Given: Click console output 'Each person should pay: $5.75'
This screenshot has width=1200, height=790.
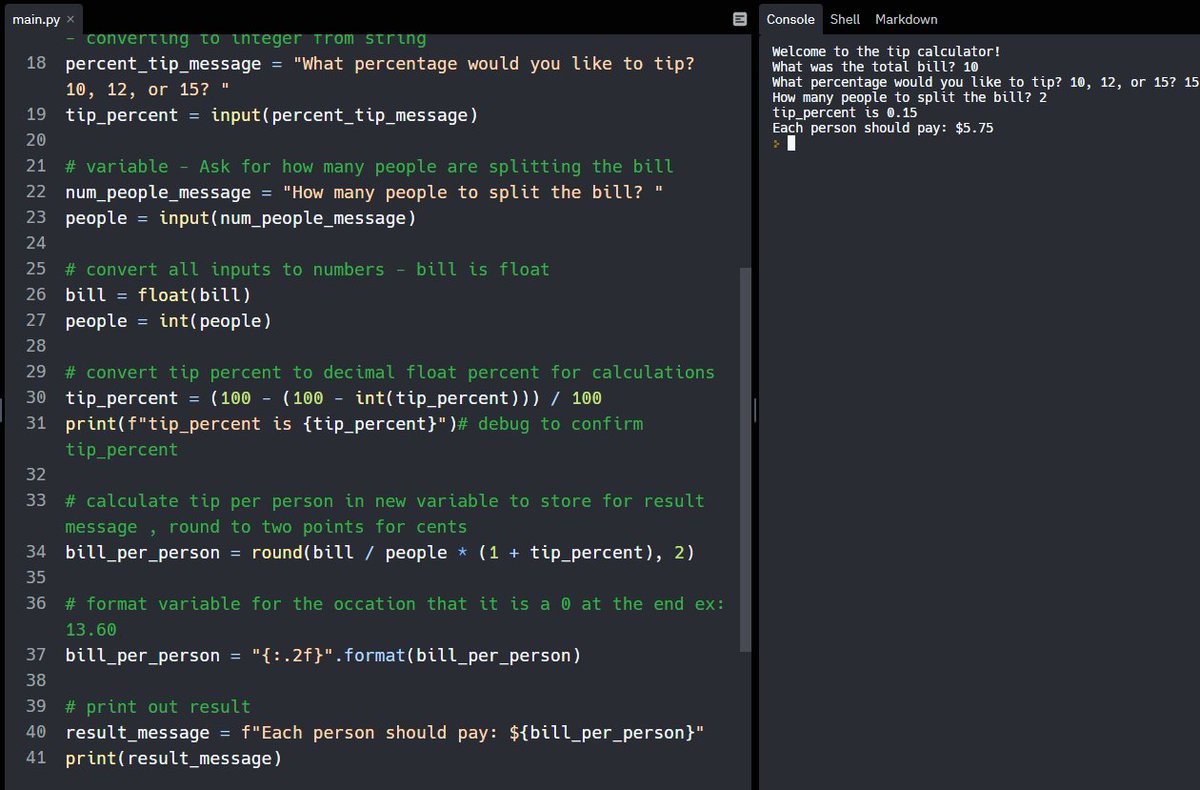Looking at the screenshot, I should [x=882, y=129].
